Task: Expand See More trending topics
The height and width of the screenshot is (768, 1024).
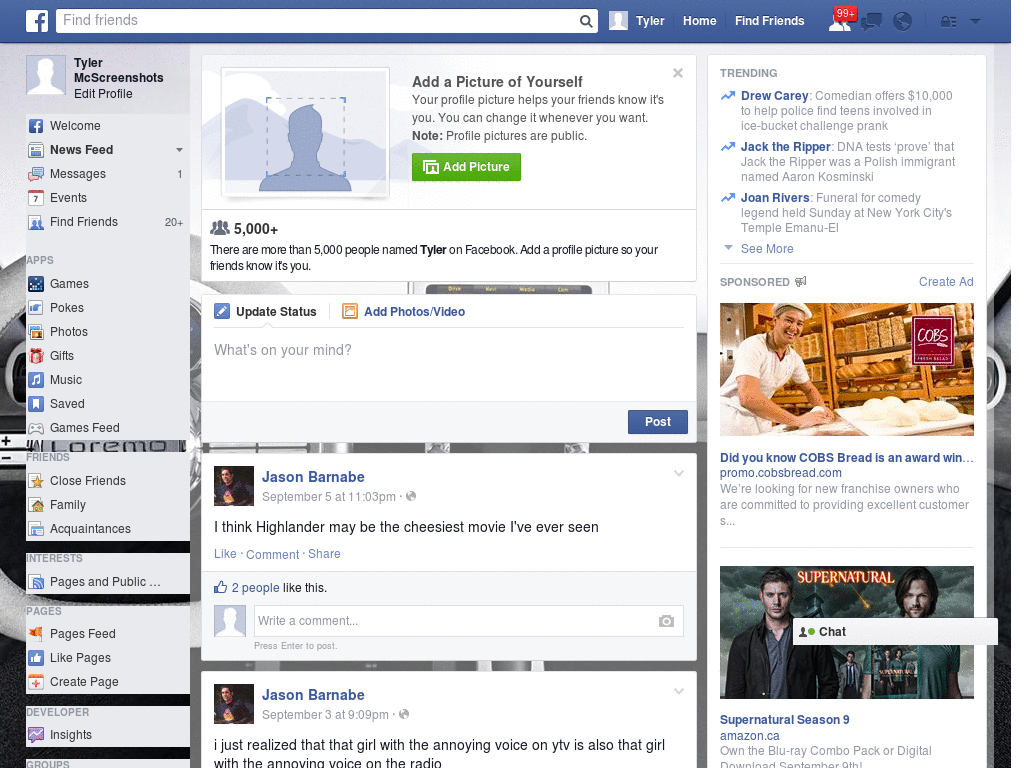Action: point(767,249)
